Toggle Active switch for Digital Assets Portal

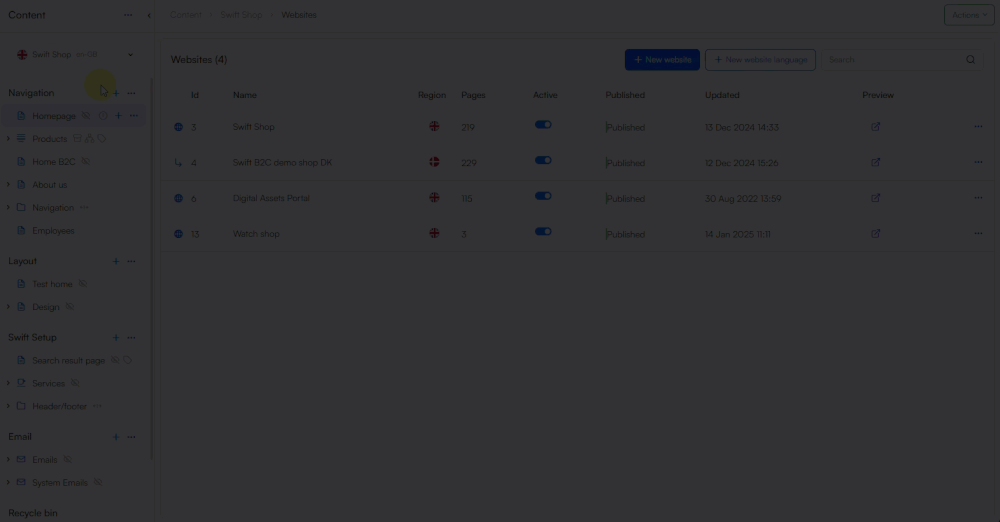[x=543, y=197]
